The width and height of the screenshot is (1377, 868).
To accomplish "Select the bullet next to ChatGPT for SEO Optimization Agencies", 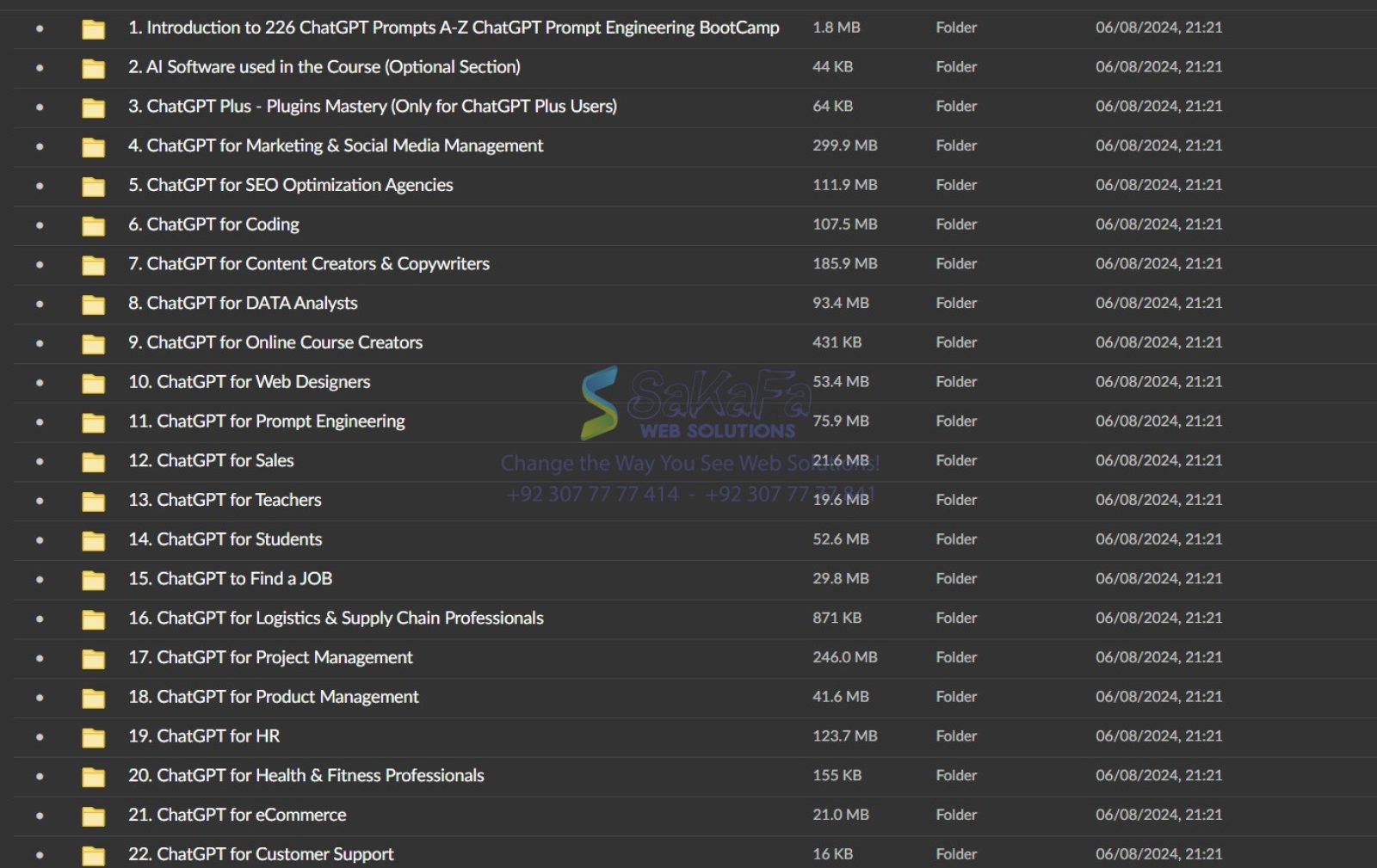I will point(40,186).
